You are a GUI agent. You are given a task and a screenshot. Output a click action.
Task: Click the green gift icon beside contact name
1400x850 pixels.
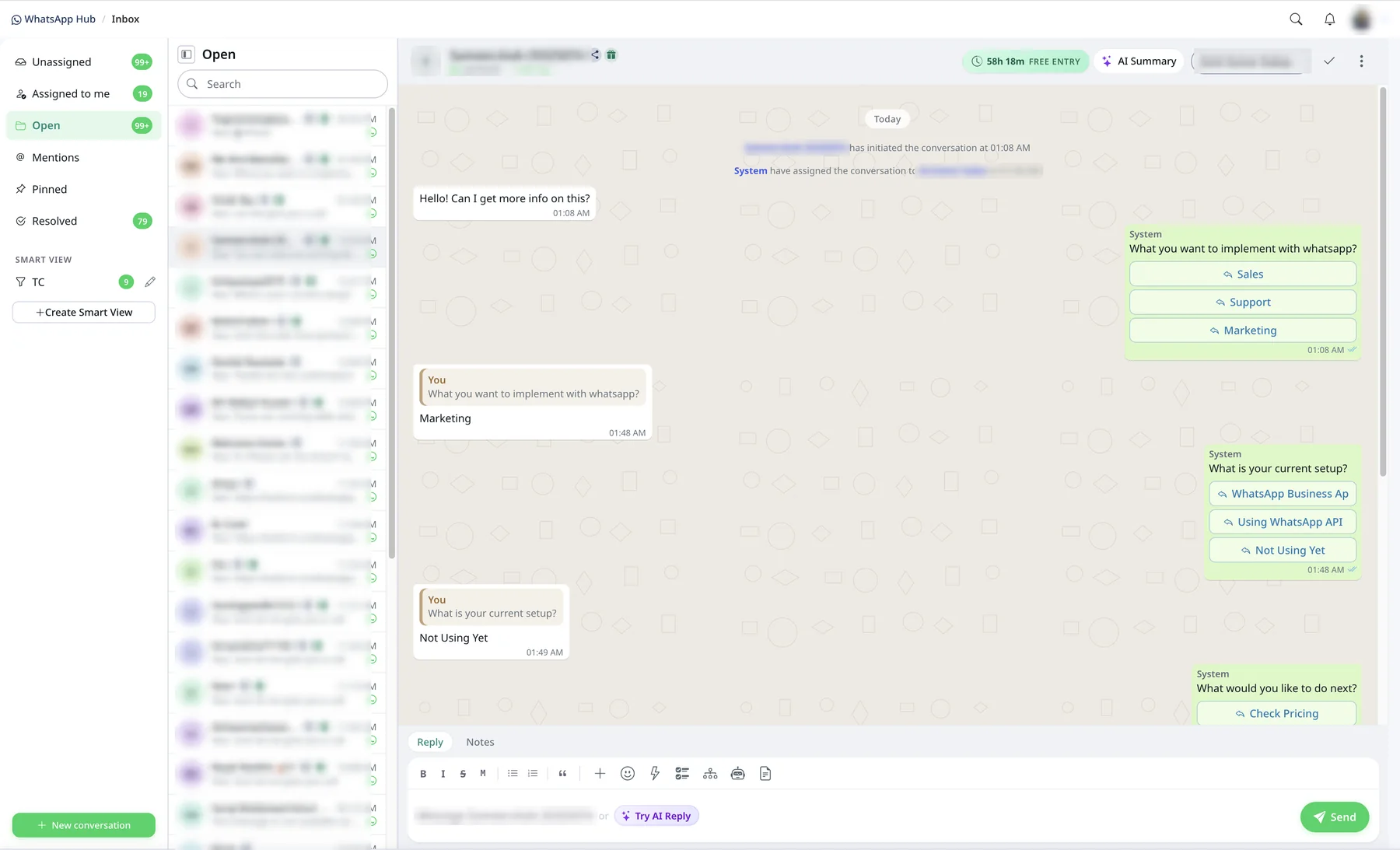(x=611, y=54)
